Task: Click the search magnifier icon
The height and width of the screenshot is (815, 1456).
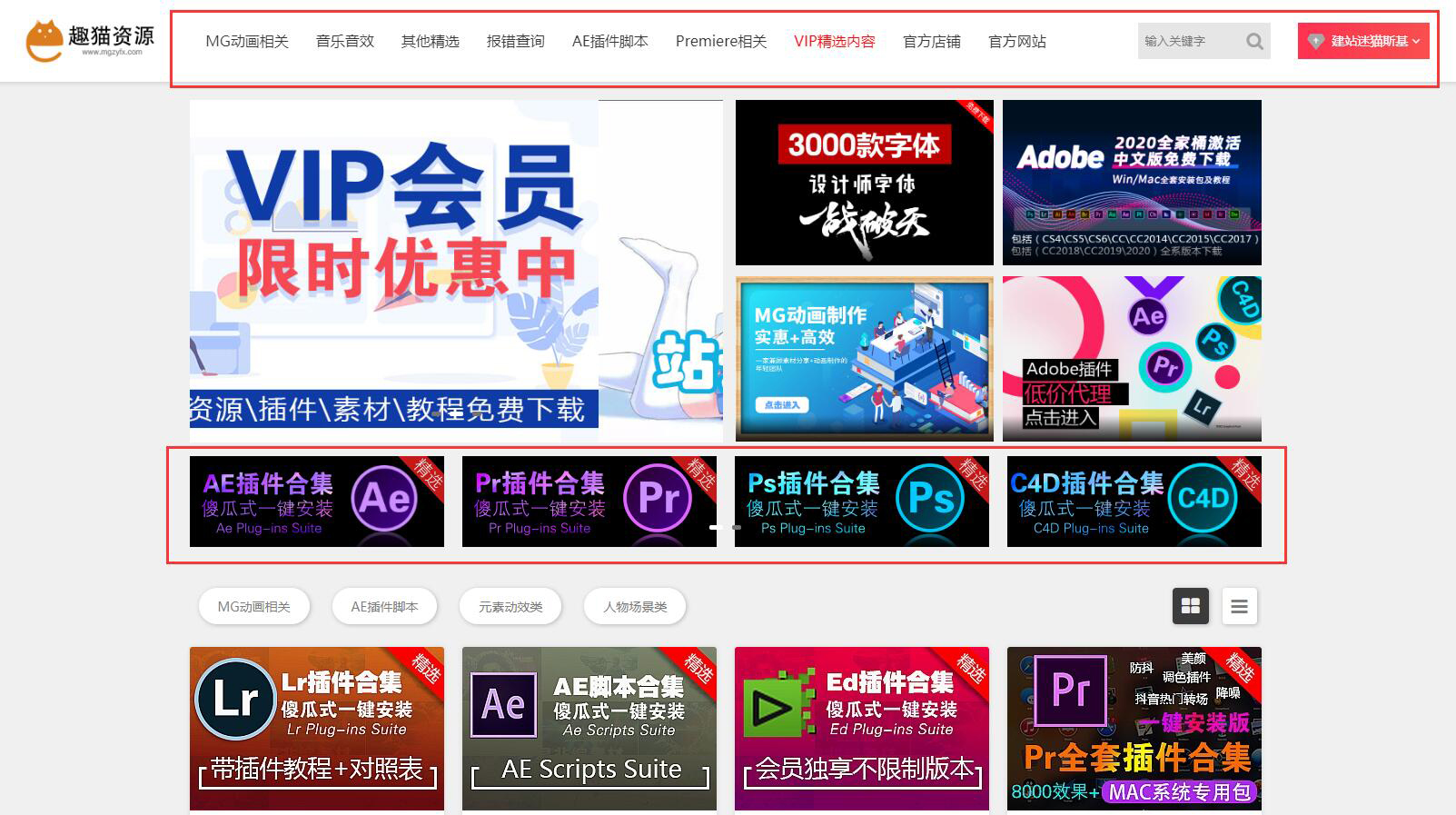Action: tap(1254, 42)
